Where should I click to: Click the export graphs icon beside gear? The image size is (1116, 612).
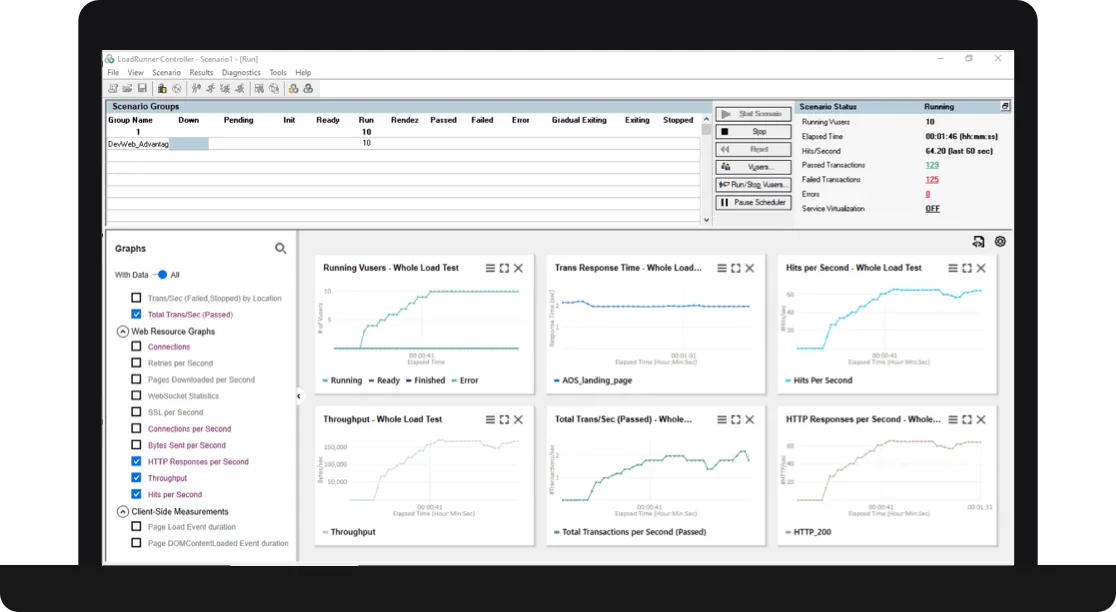pos(978,241)
